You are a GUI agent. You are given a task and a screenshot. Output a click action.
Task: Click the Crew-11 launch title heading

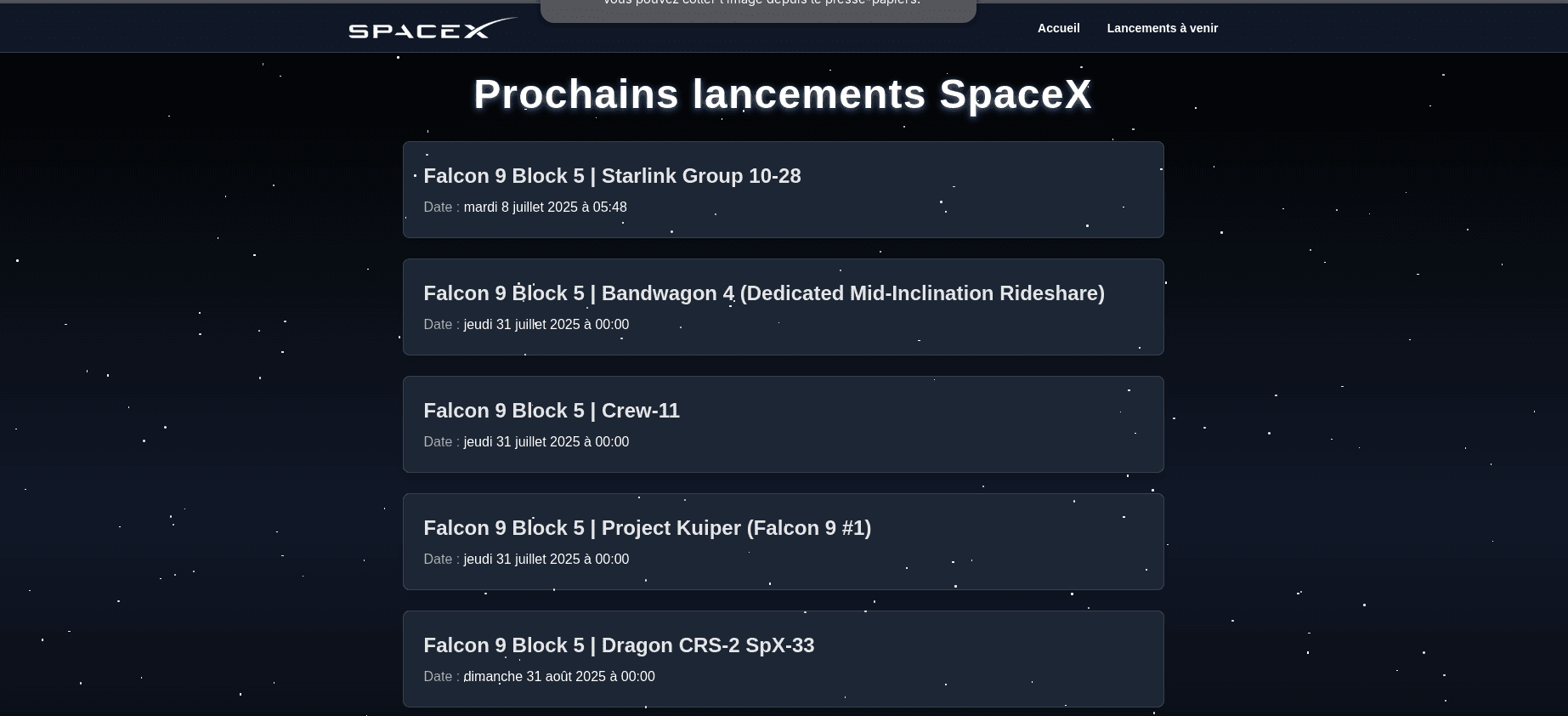point(551,411)
